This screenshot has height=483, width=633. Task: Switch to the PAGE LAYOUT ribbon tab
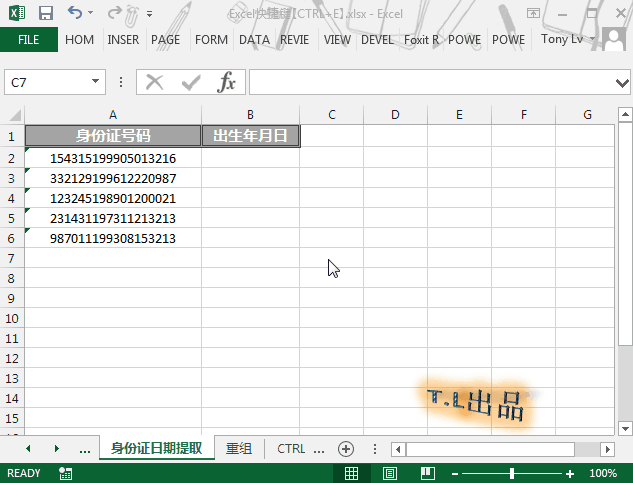[166, 40]
